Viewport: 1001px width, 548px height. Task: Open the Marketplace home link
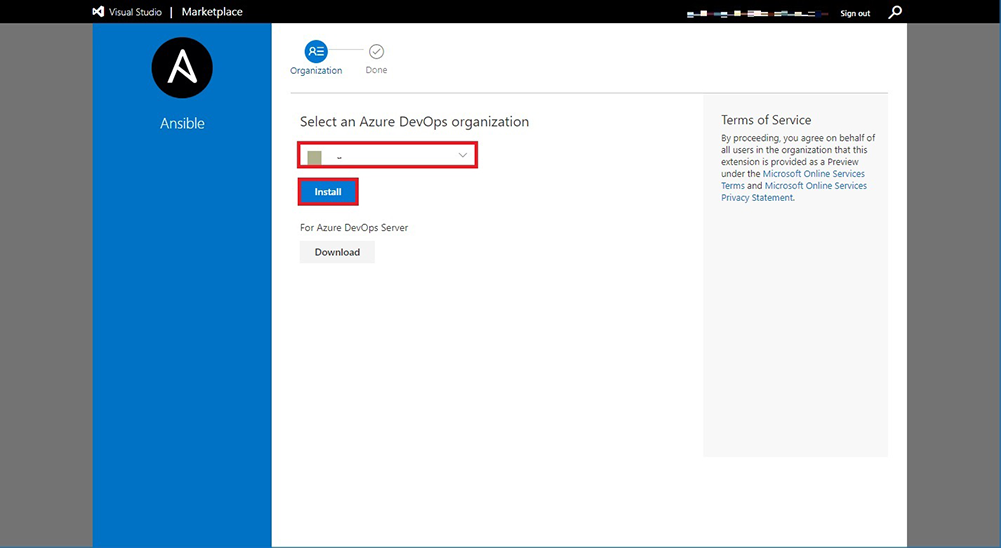pyautogui.click(x=212, y=11)
